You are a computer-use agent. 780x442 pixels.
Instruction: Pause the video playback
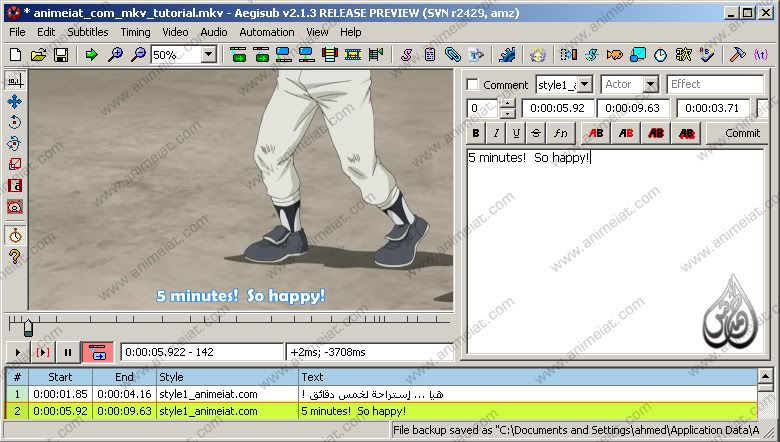coord(68,352)
